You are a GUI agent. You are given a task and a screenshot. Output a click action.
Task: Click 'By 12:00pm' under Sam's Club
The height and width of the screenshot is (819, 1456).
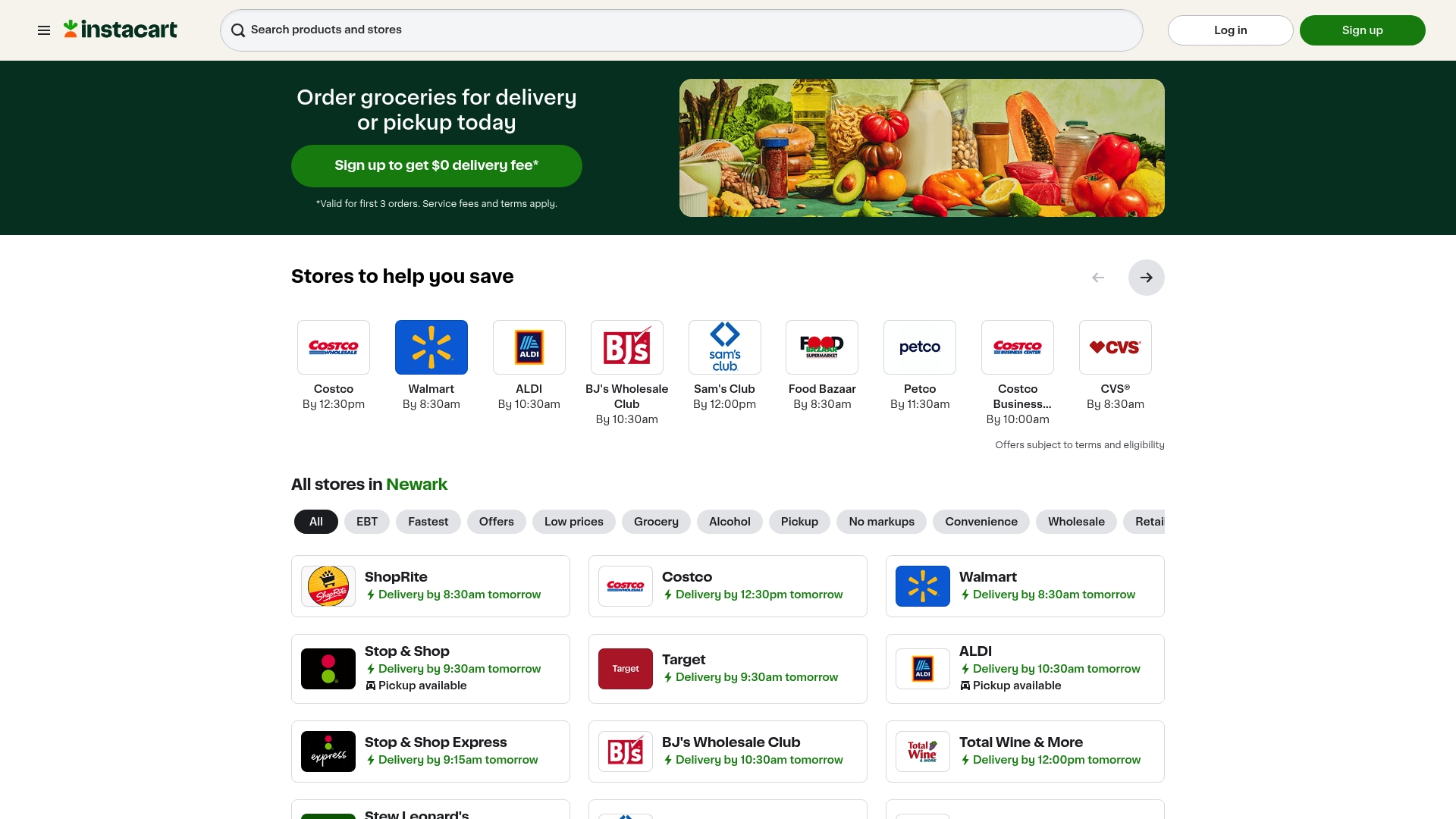coord(725,404)
